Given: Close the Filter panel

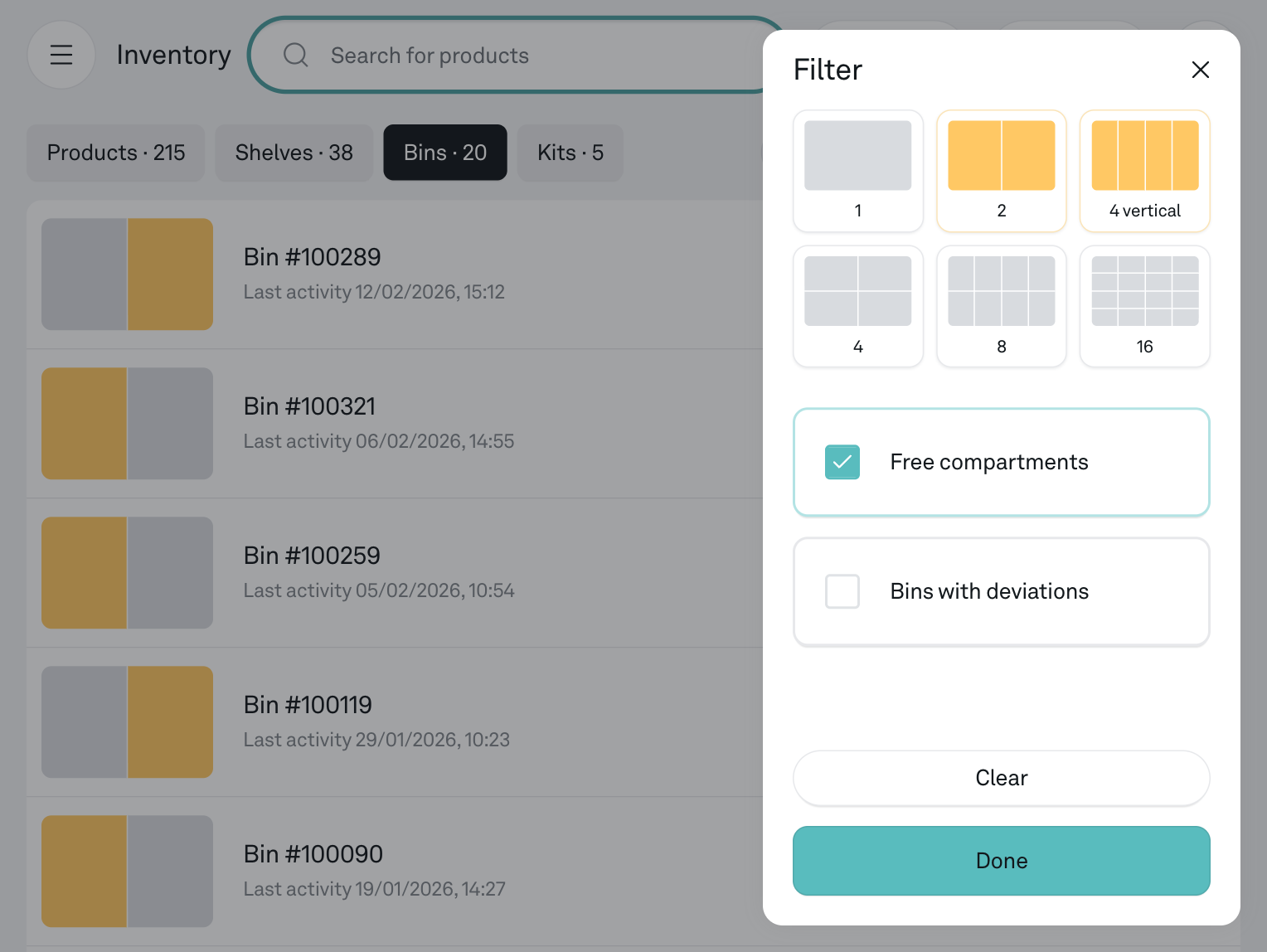Looking at the screenshot, I should [1200, 70].
